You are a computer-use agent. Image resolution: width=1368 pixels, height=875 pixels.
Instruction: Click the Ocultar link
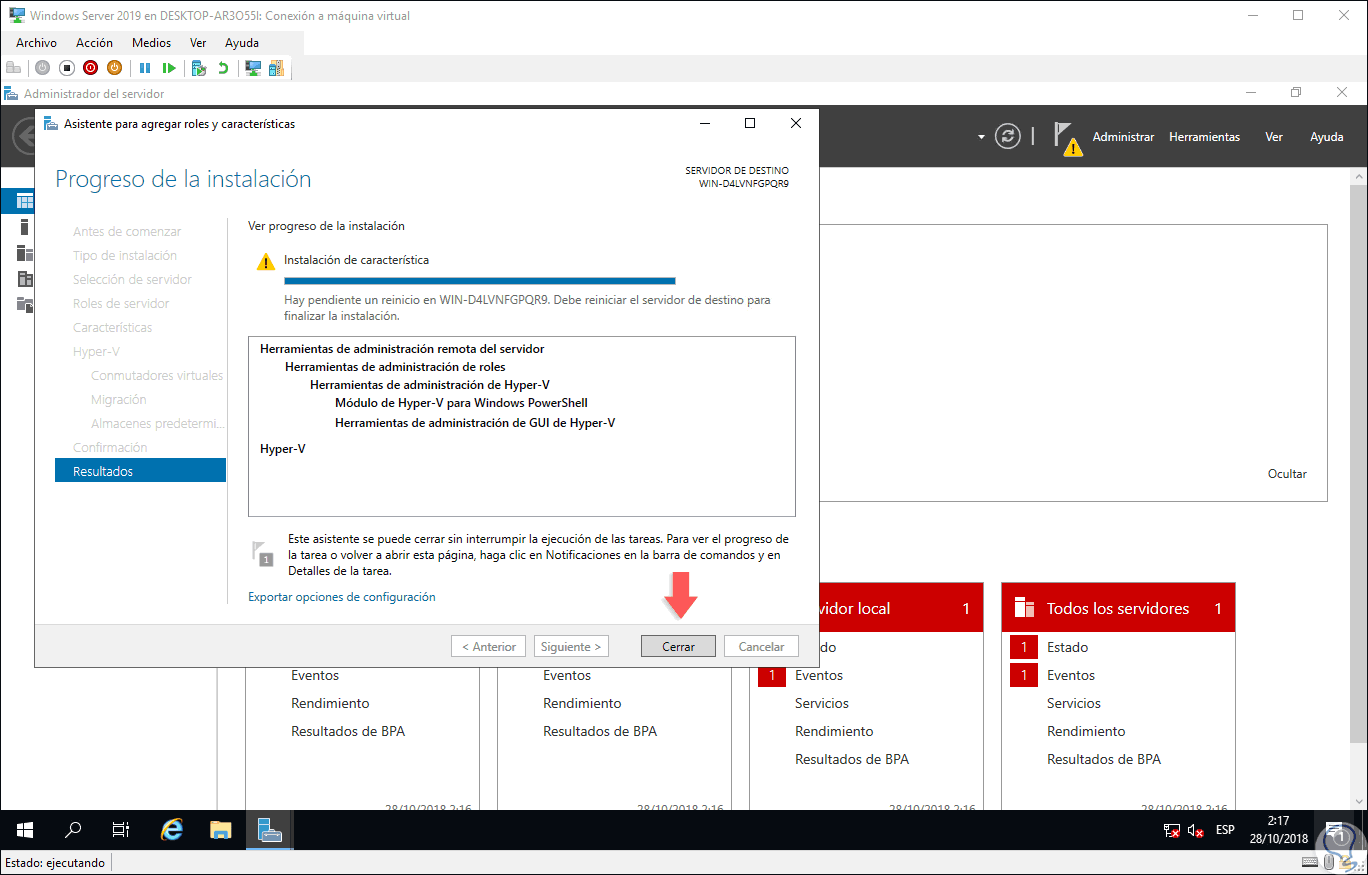click(x=1287, y=474)
